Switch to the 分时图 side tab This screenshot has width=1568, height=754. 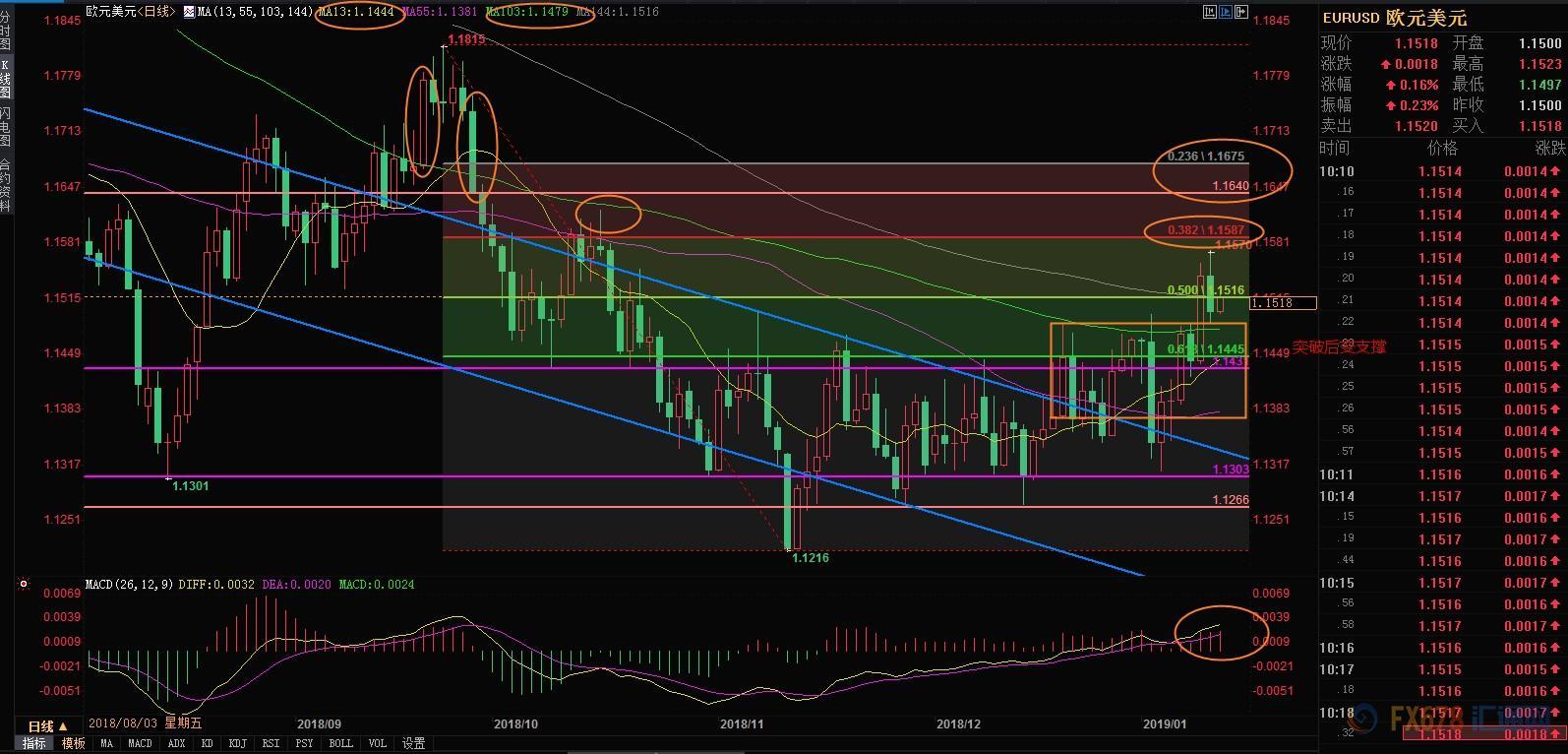(6, 29)
